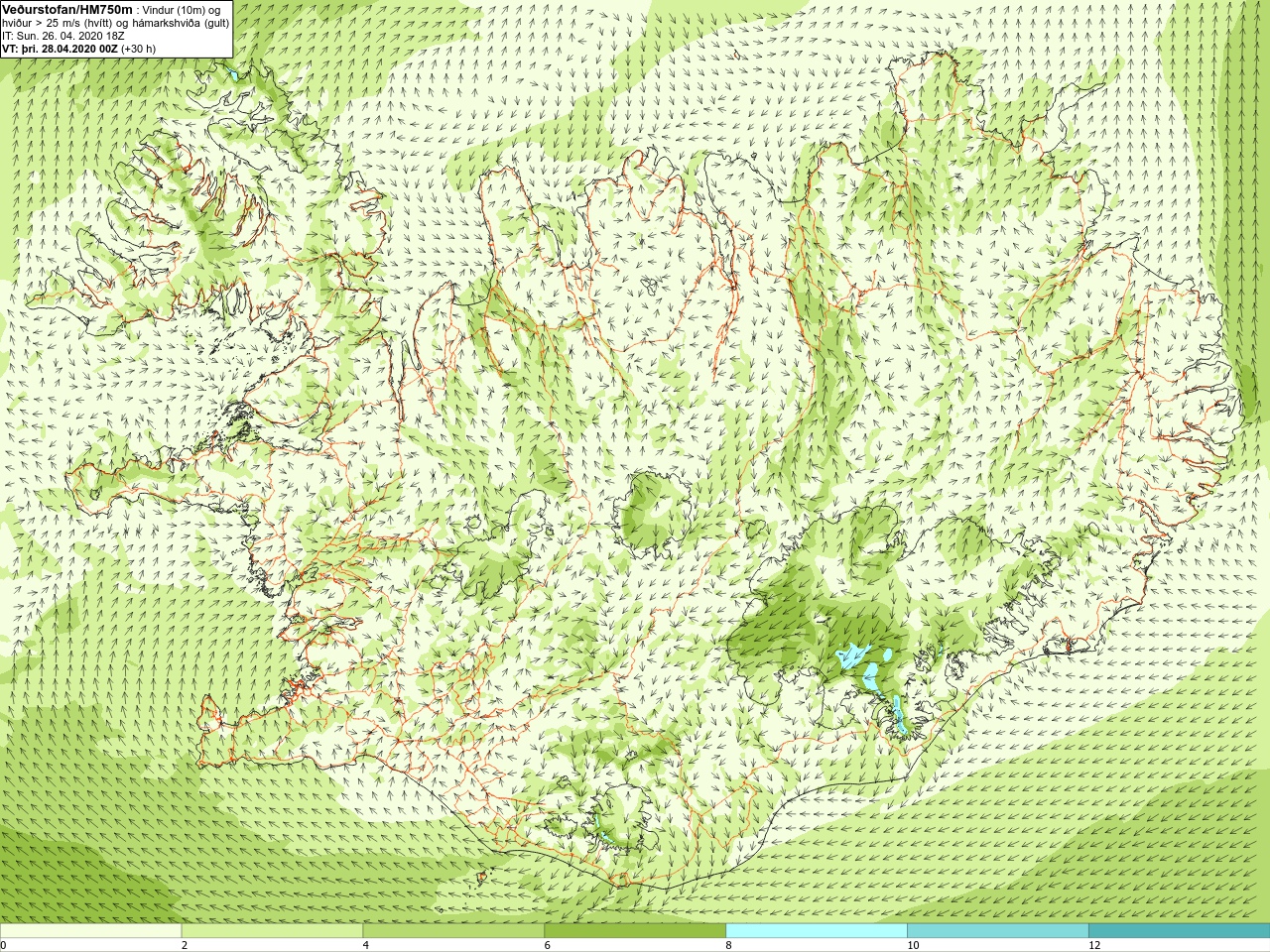This screenshot has height=952, width=1270.
Task: Click the "Veðurstofan/HM750m" title text
Action: [67, 9]
